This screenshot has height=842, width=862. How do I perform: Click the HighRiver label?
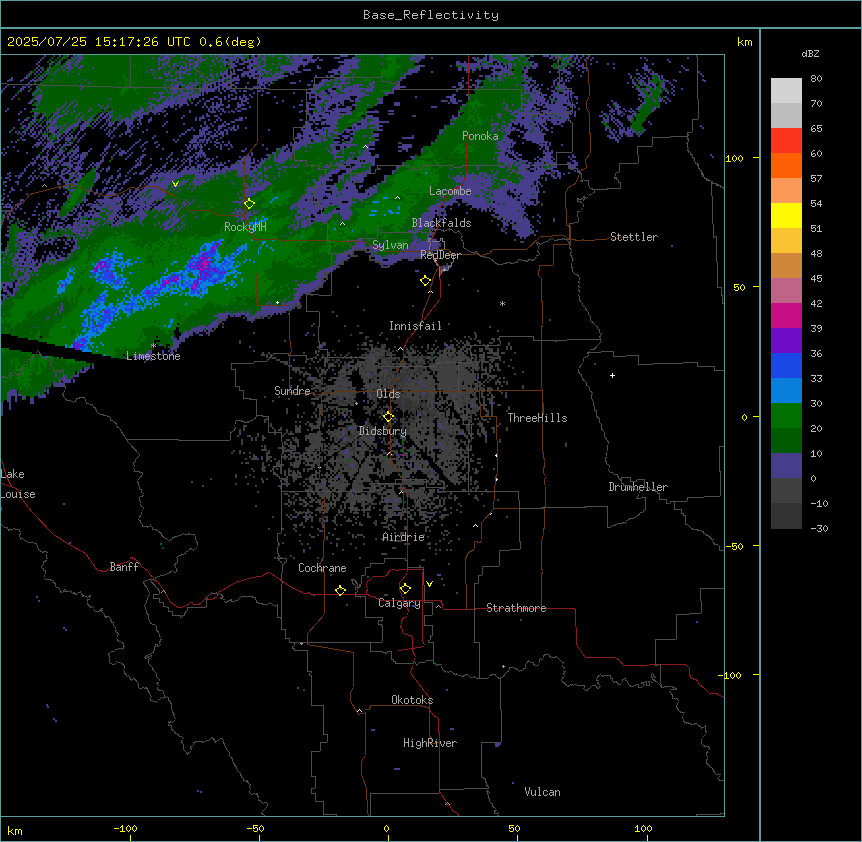coord(430,743)
